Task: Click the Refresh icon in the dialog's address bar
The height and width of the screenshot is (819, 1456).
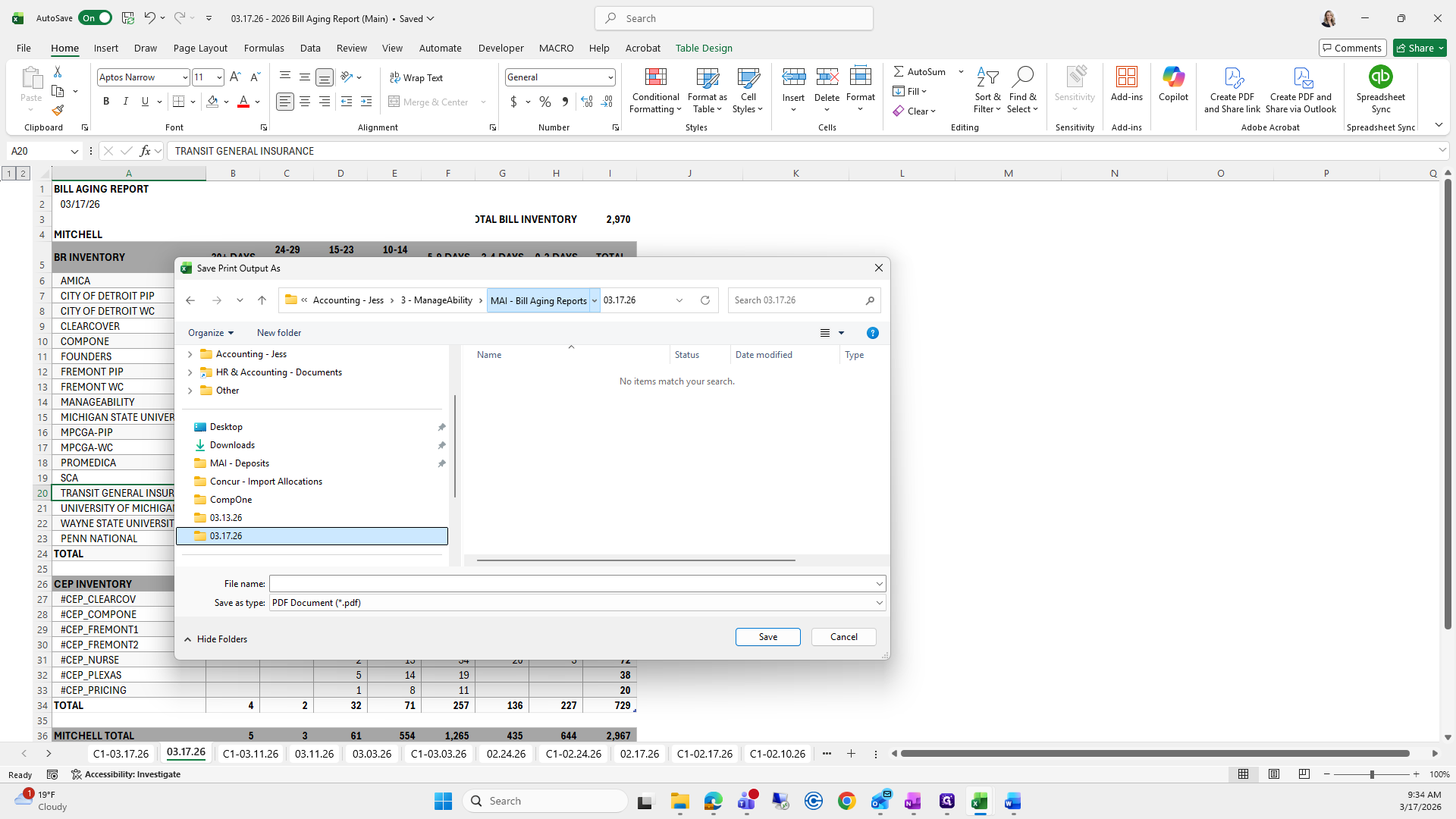Action: tap(704, 300)
